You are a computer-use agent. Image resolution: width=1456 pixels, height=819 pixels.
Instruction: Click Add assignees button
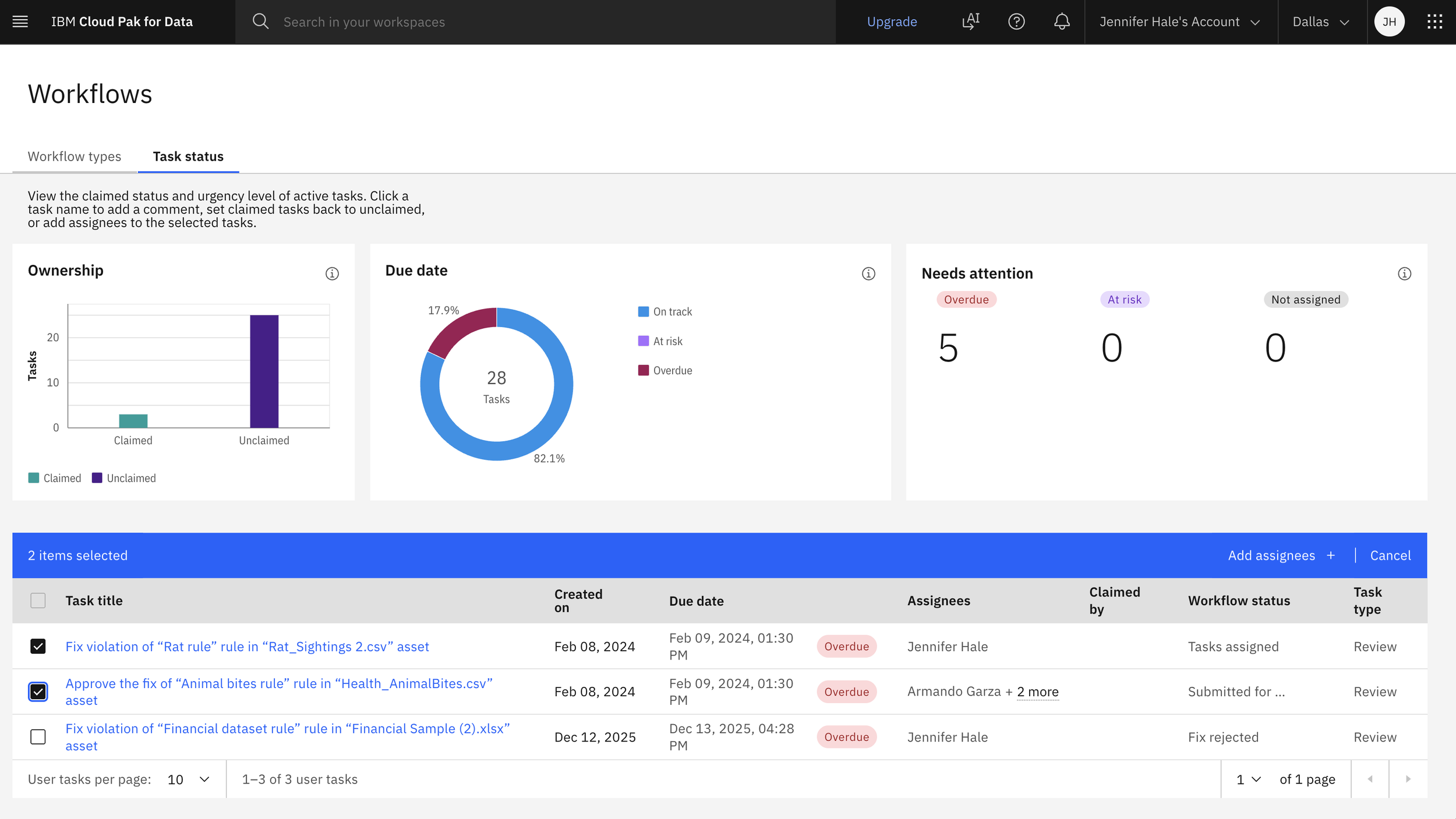pyautogui.click(x=1281, y=555)
